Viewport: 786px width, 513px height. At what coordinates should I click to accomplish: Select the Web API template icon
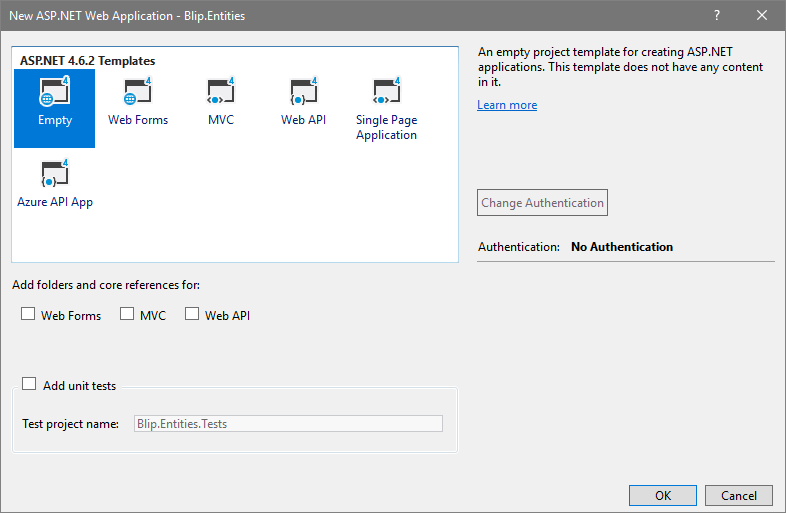(303, 91)
